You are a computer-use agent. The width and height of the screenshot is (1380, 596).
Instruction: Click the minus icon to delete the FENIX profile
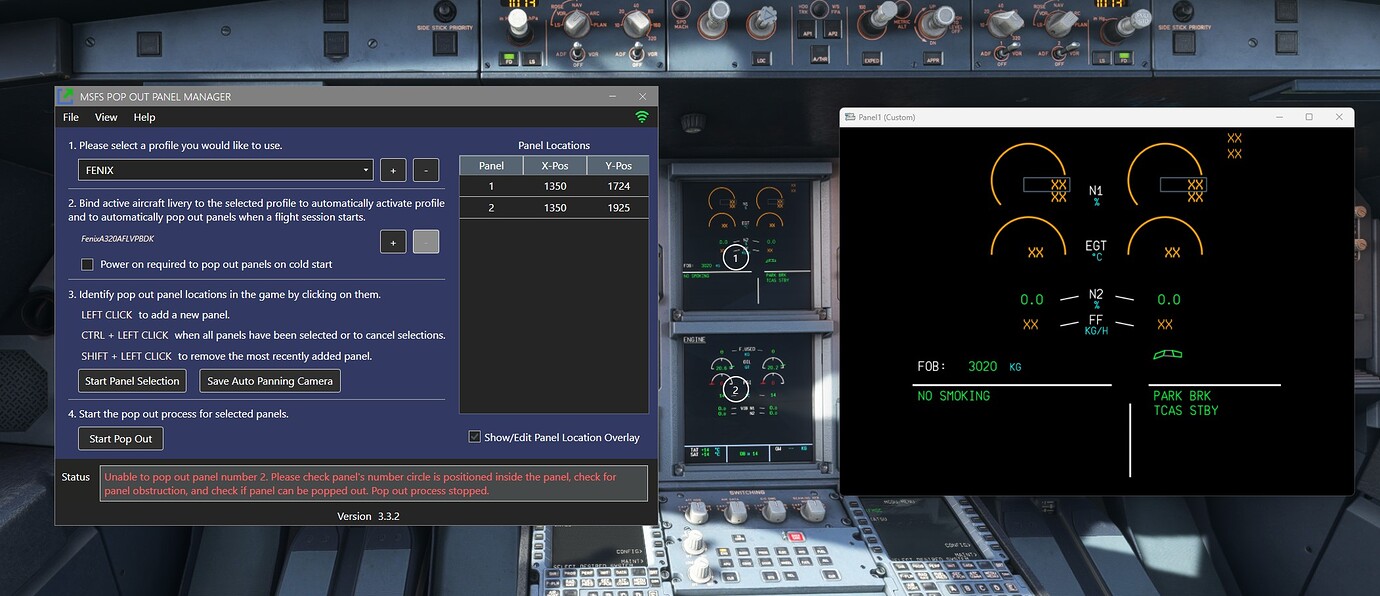coord(426,169)
